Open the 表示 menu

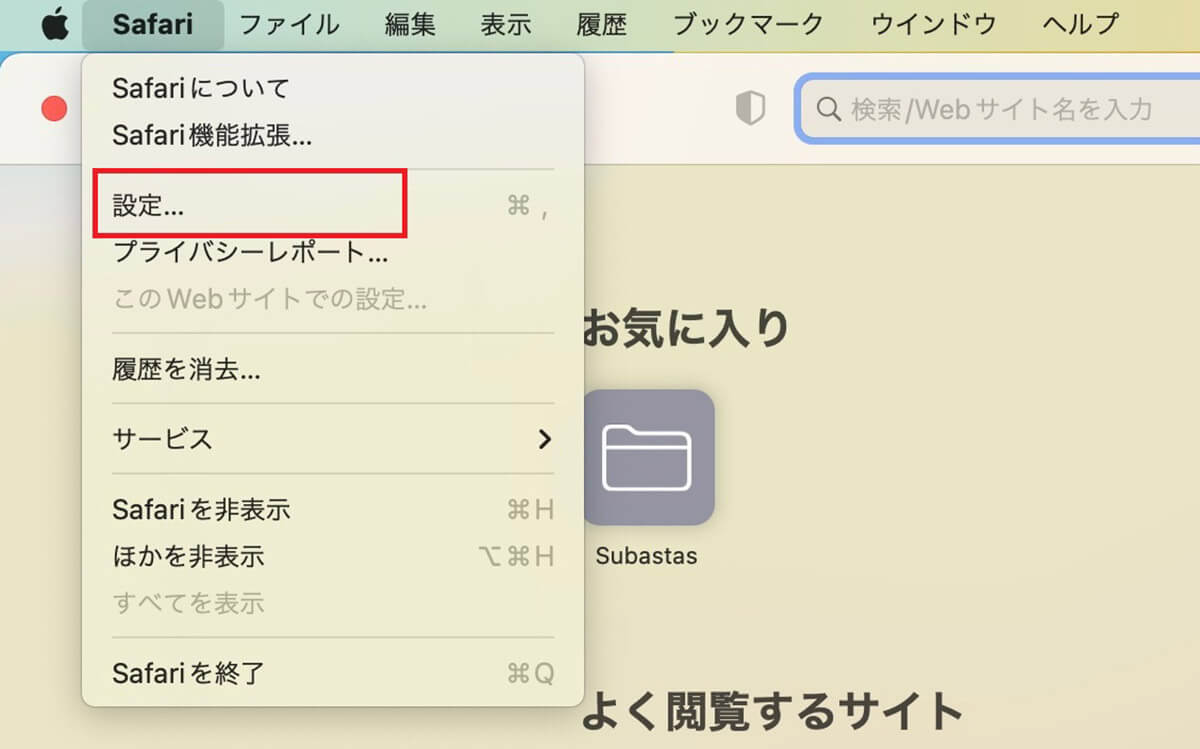click(506, 25)
